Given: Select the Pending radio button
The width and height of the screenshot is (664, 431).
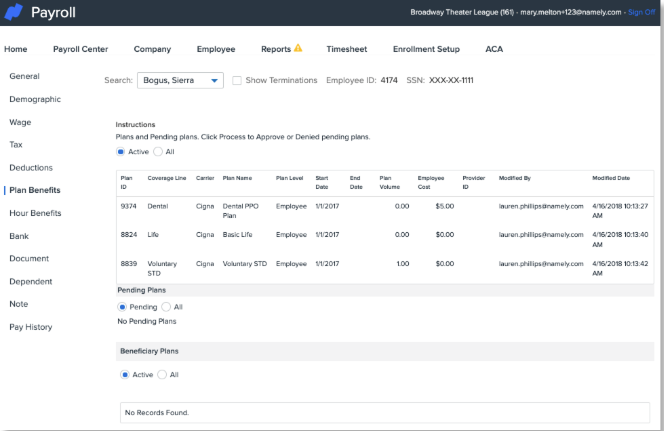Looking at the screenshot, I should (123, 307).
